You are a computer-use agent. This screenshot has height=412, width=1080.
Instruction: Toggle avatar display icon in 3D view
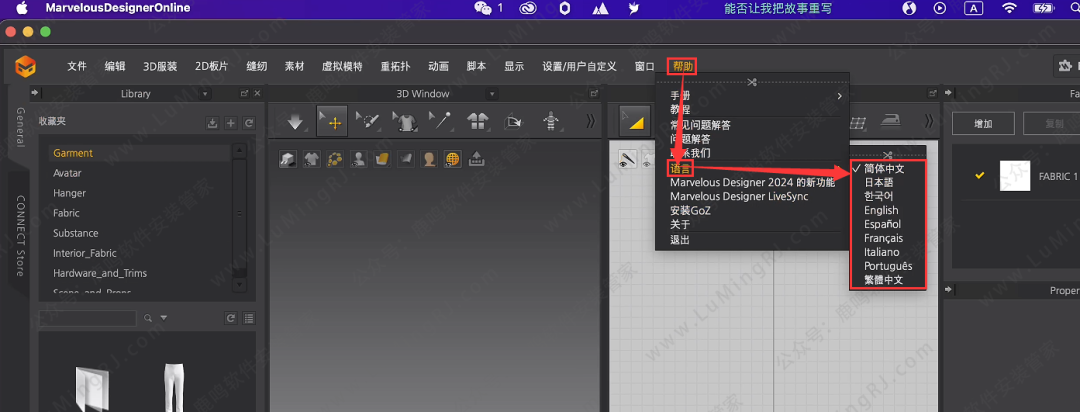point(358,159)
